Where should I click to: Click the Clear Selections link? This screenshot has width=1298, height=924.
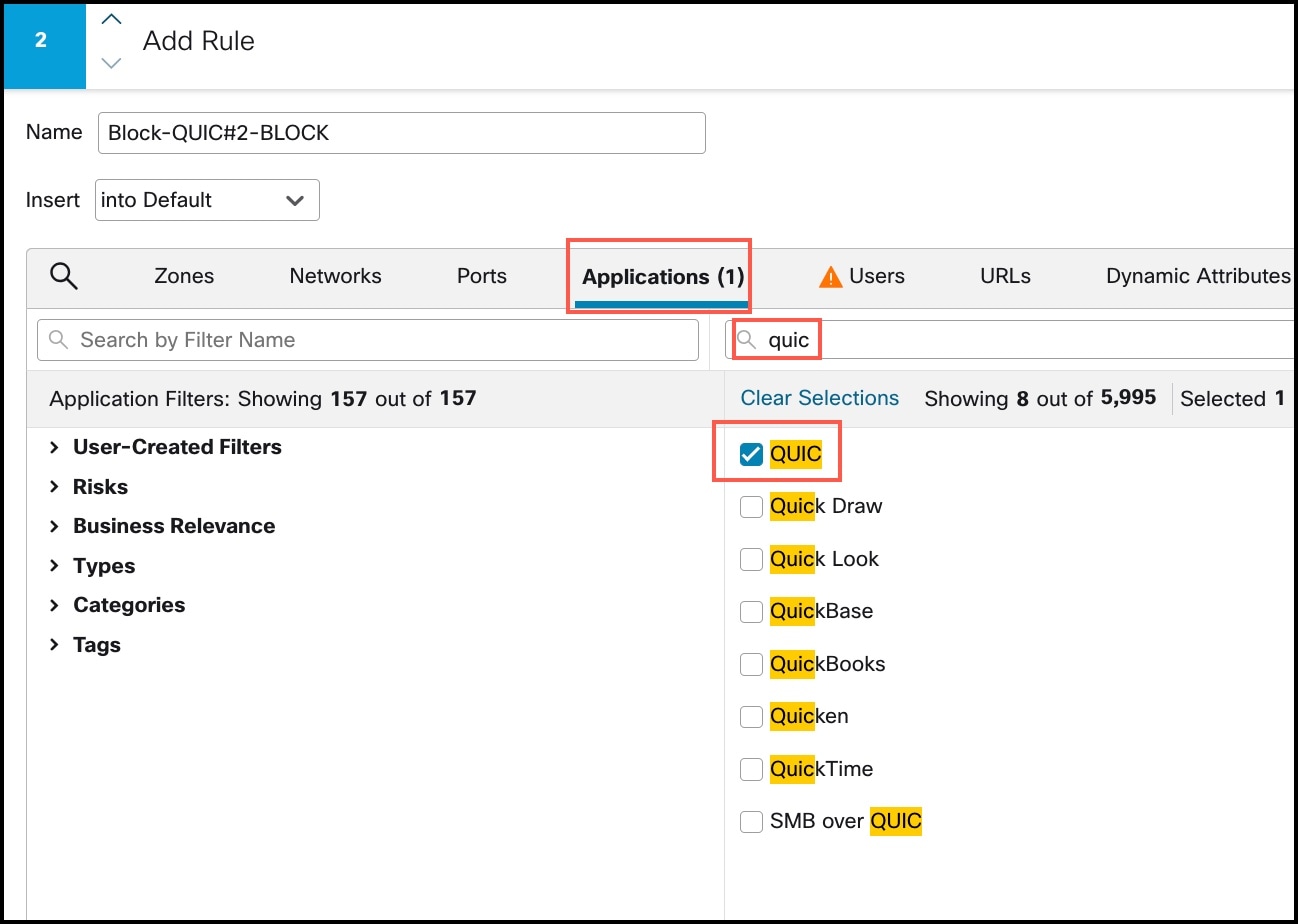(818, 398)
